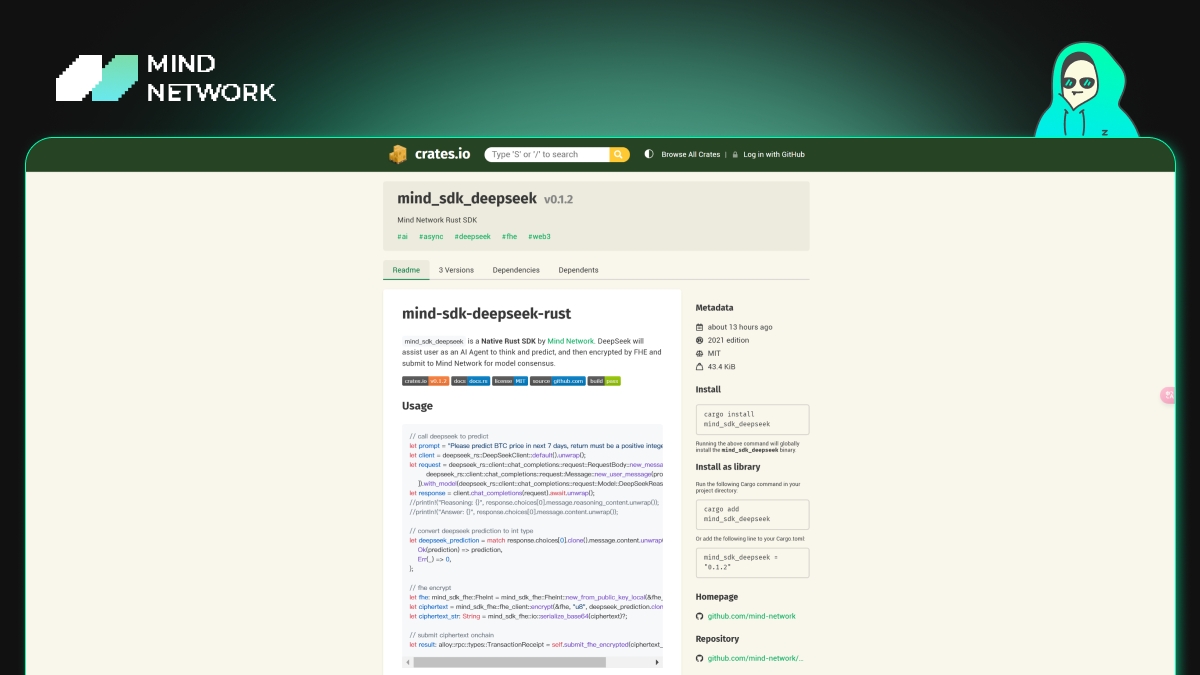Click the cargo add command box
The height and width of the screenshot is (675, 1200).
752,514
